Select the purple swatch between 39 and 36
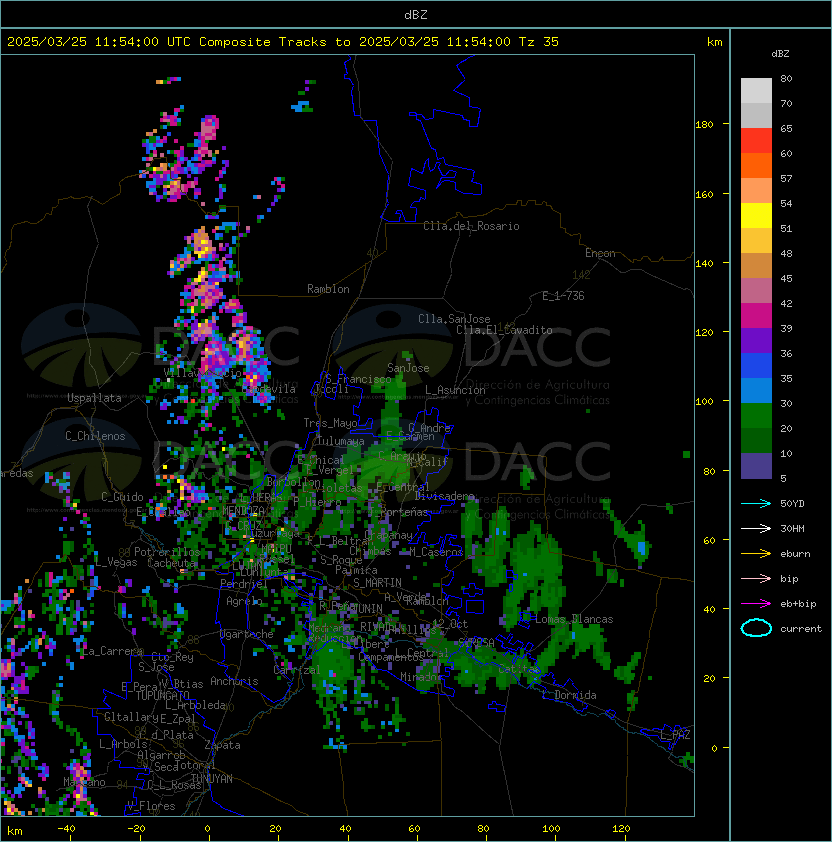 [756, 340]
